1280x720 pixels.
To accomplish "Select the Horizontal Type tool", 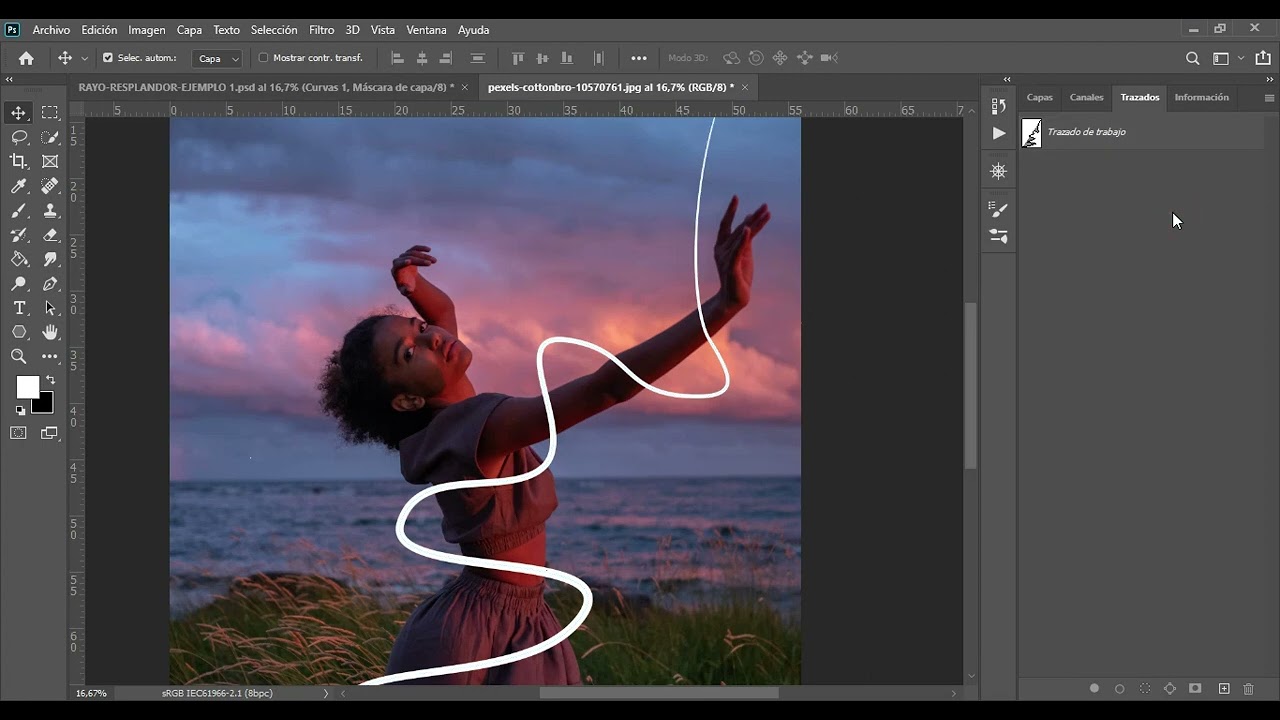I will tap(19, 308).
